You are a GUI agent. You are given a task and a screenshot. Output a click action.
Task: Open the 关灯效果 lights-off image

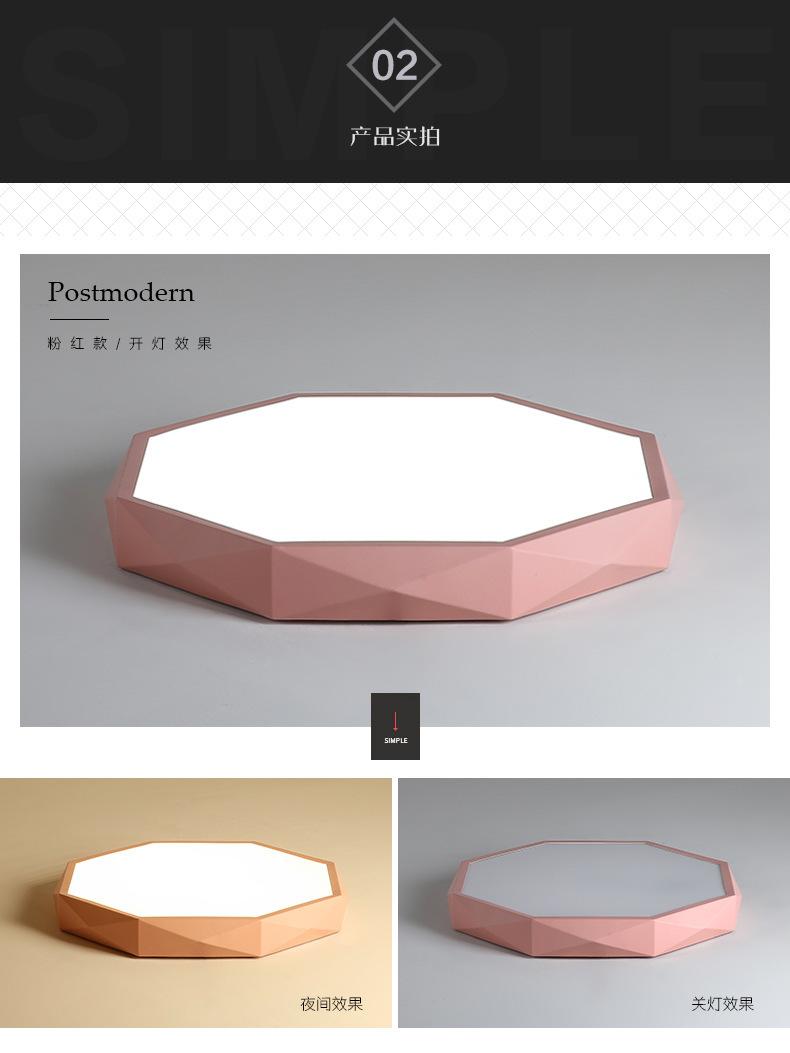coord(594,903)
